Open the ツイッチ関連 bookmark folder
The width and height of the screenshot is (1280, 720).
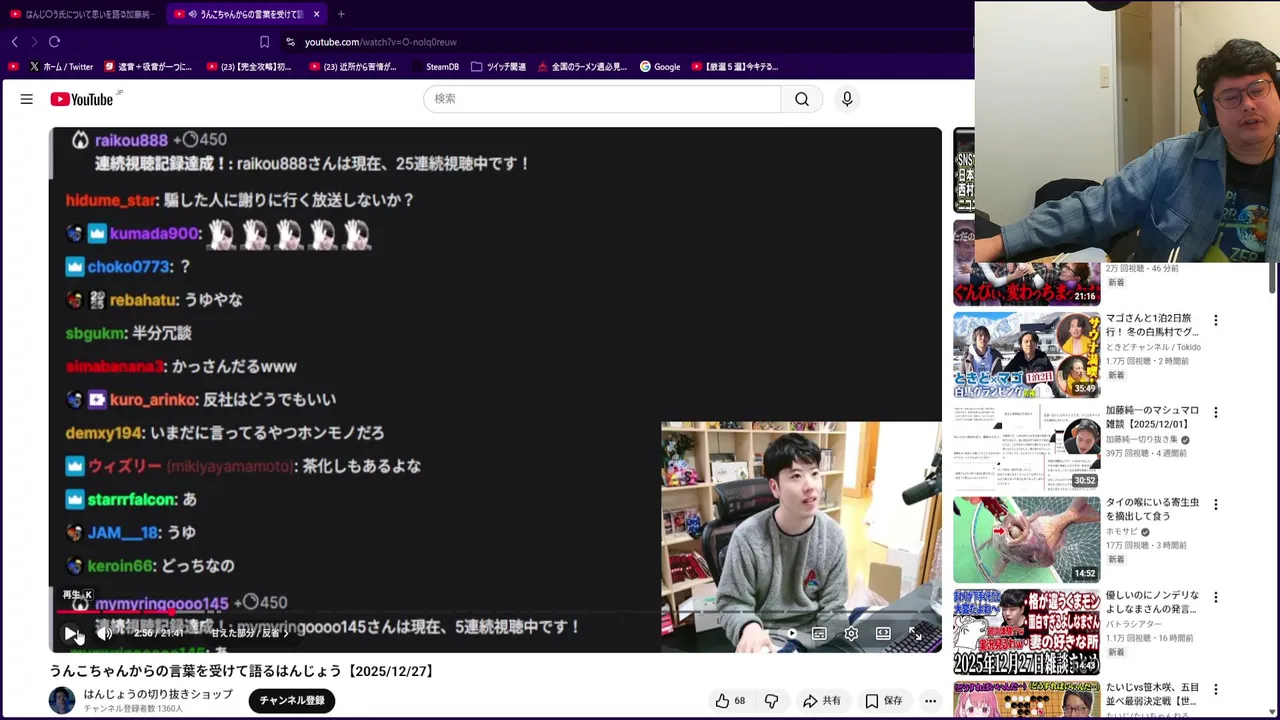[498, 67]
